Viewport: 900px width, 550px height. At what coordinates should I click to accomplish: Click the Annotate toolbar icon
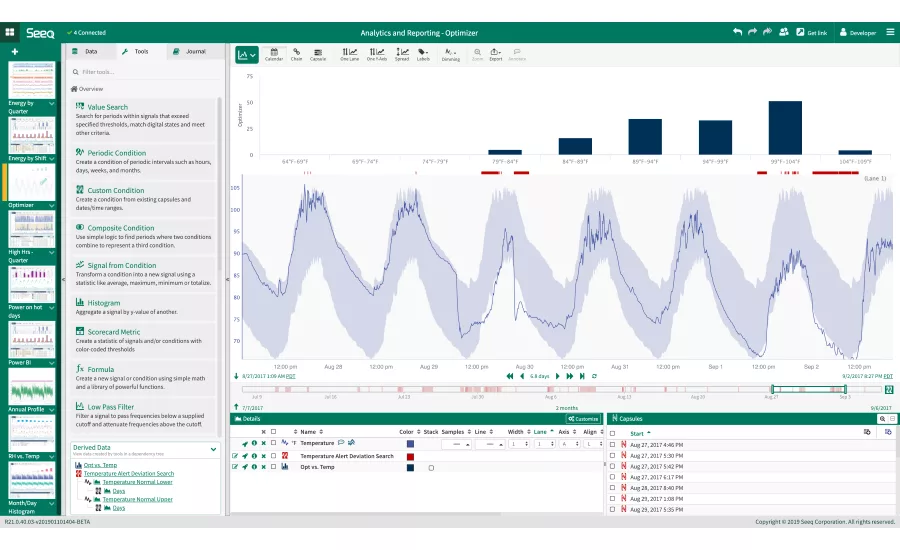(517, 54)
